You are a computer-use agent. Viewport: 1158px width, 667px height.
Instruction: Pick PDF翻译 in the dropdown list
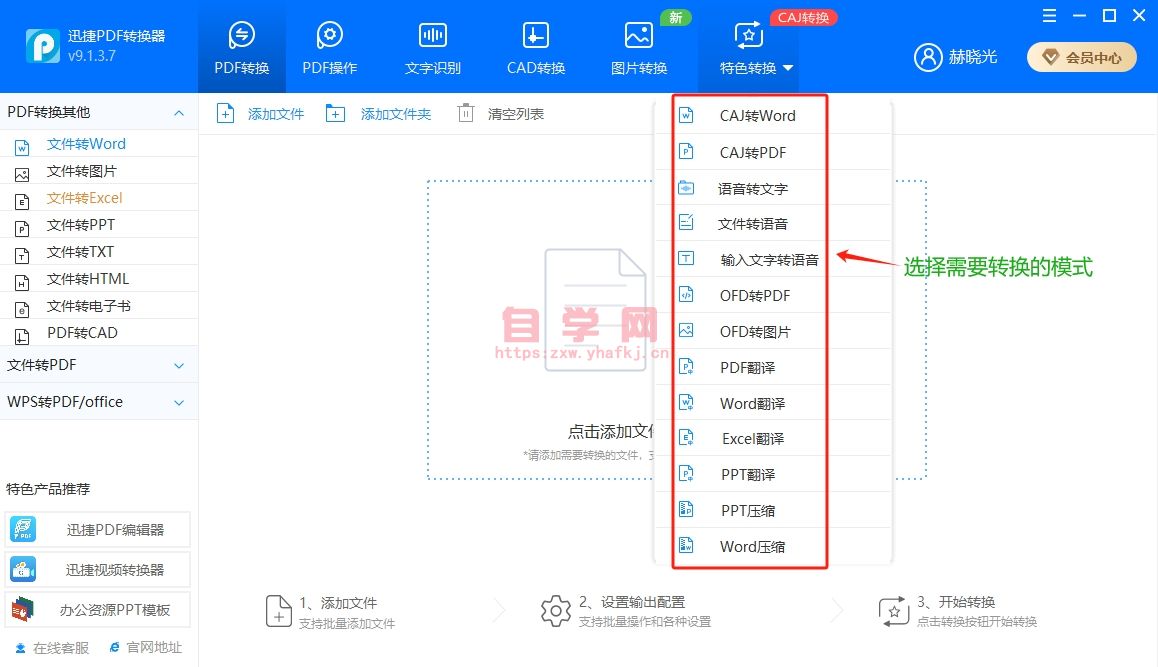(x=747, y=368)
